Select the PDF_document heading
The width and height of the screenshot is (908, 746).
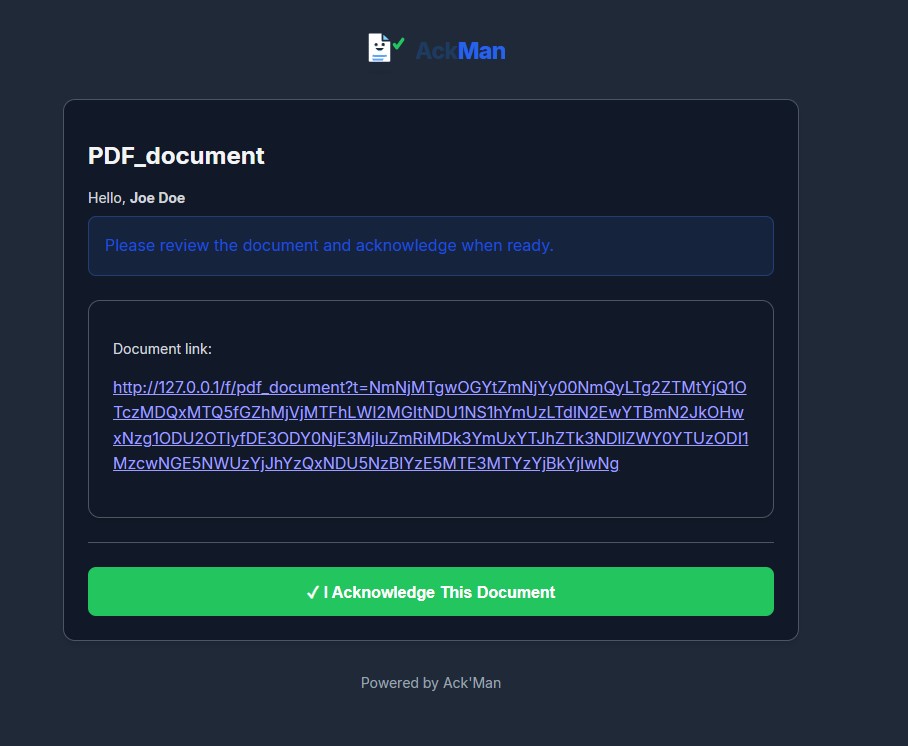click(x=176, y=156)
